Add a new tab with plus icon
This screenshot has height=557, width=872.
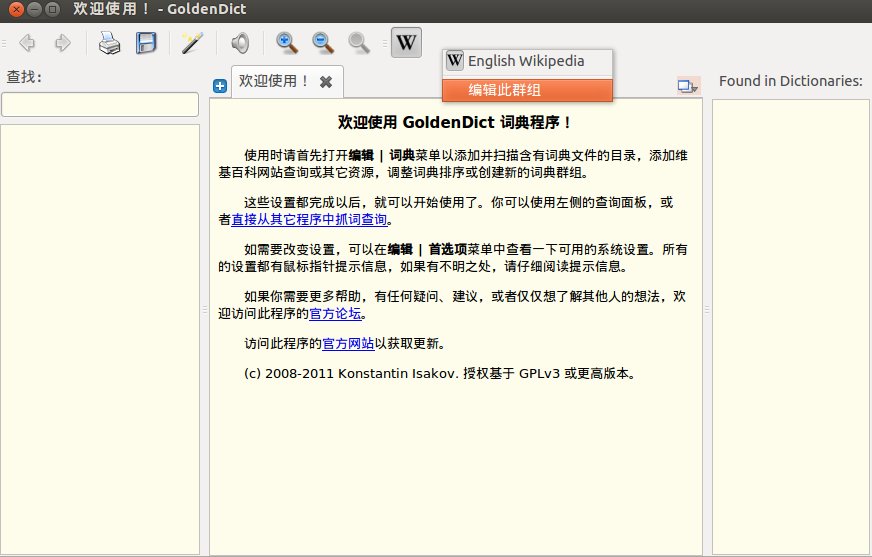tap(220, 86)
